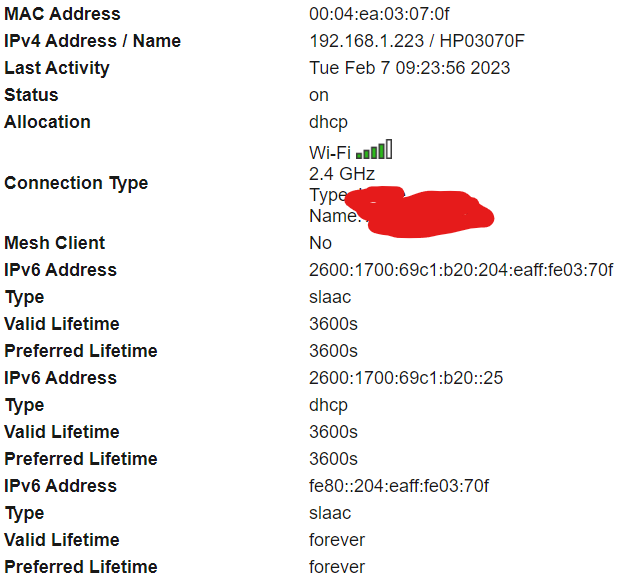The width and height of the screenshot is (627, 583).
Task: Click the dhcp value beside Allocation
Action: pyautogui.click(x=328, y=122)
